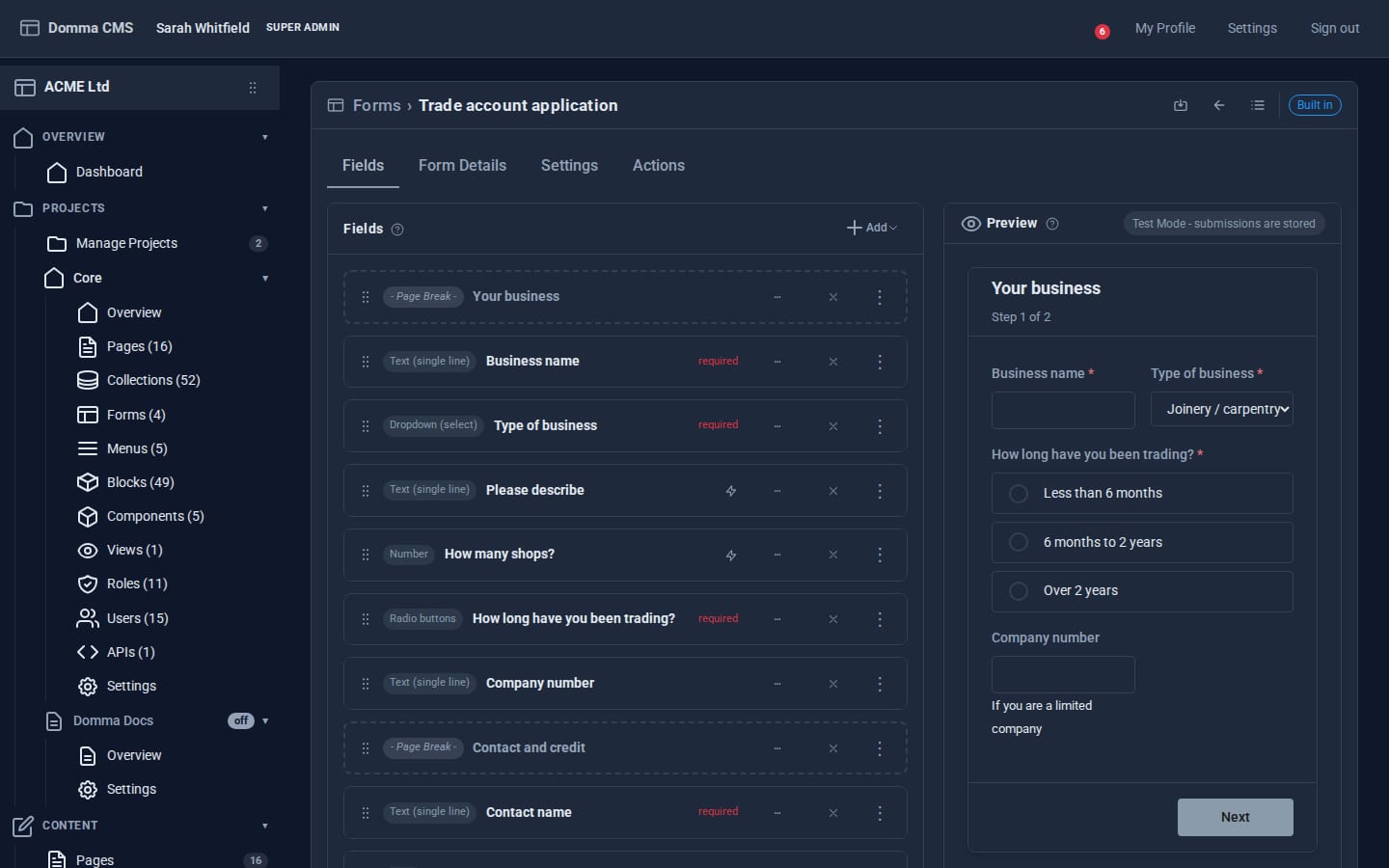Toggle the Domma Docs off switch
This screenshot has height=868, width=1389.
click(x=241, y=720)
